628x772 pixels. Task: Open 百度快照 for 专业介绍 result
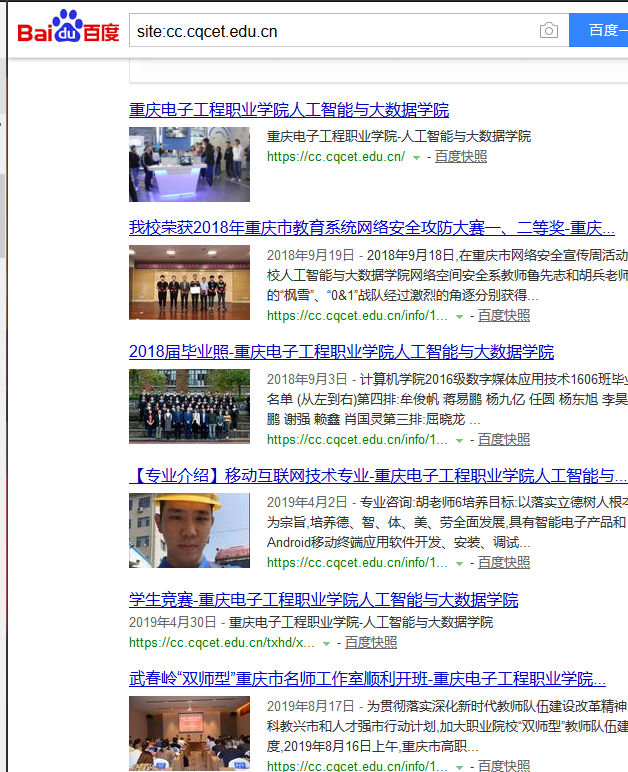pyautogui.click(x=503, y=563)
